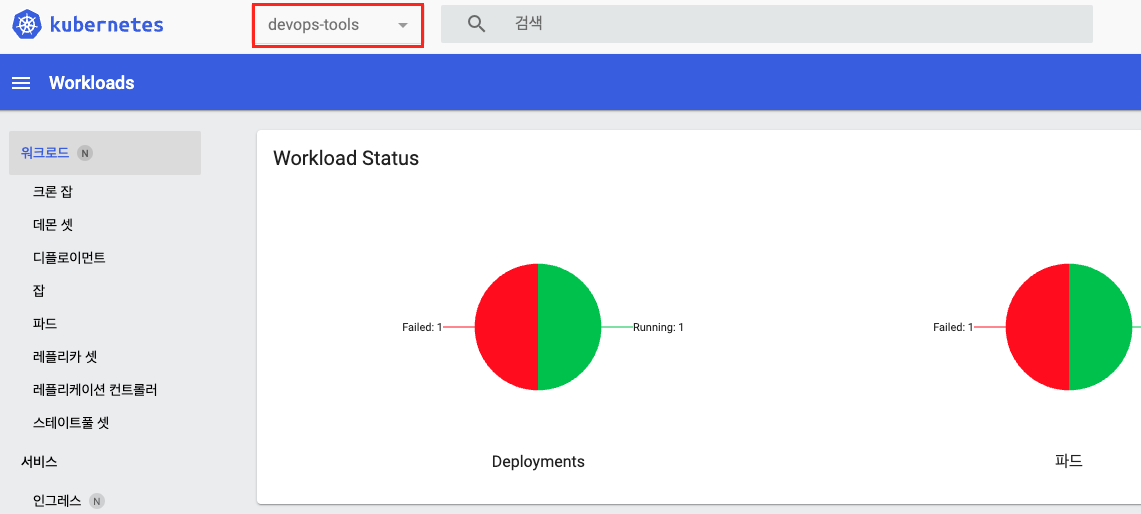Click the kubernetes wordmark text
1141x514 pixels.
point(107,25)
